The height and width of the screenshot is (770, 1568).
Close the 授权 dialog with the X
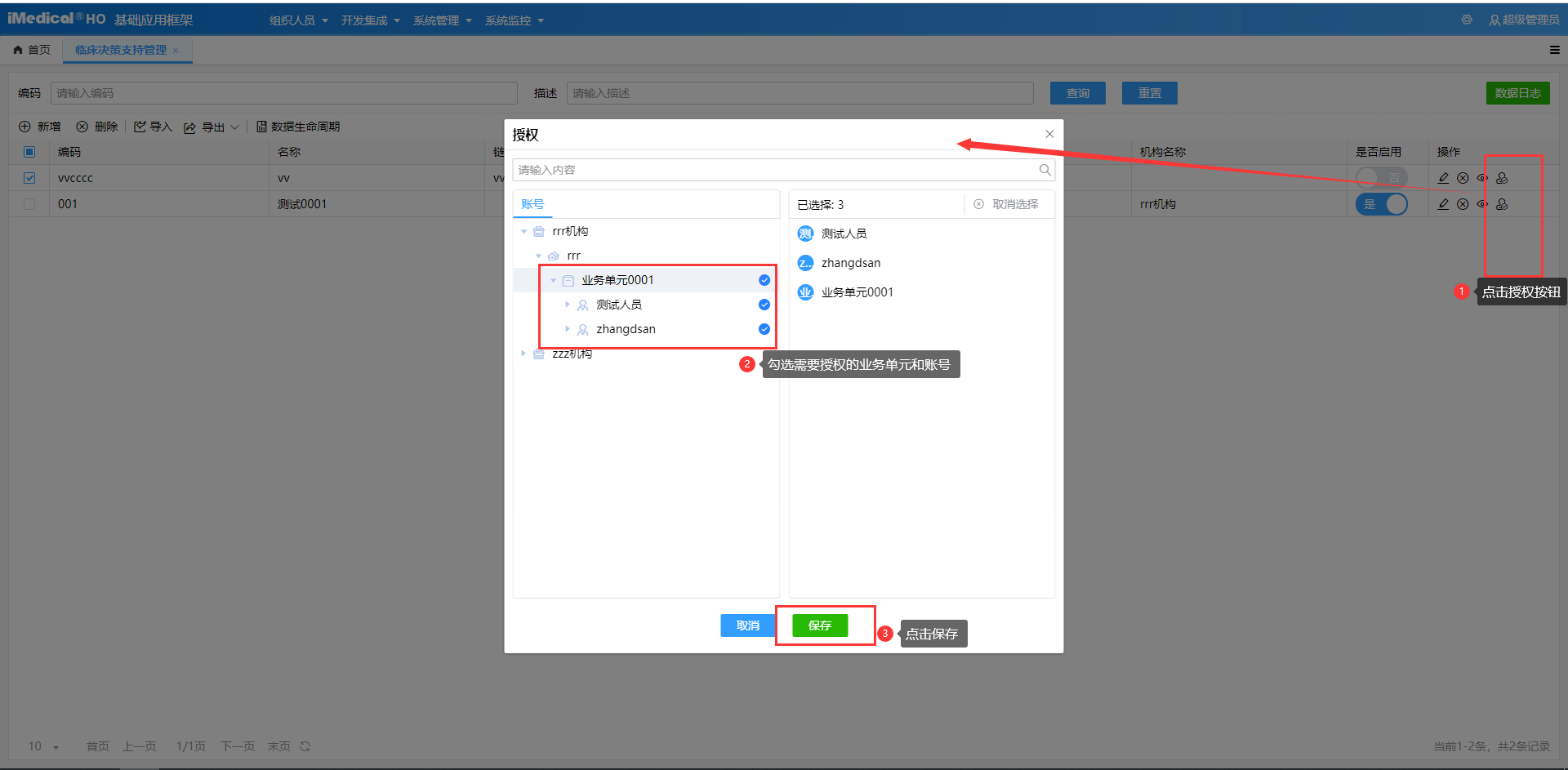coord(1049,134)
